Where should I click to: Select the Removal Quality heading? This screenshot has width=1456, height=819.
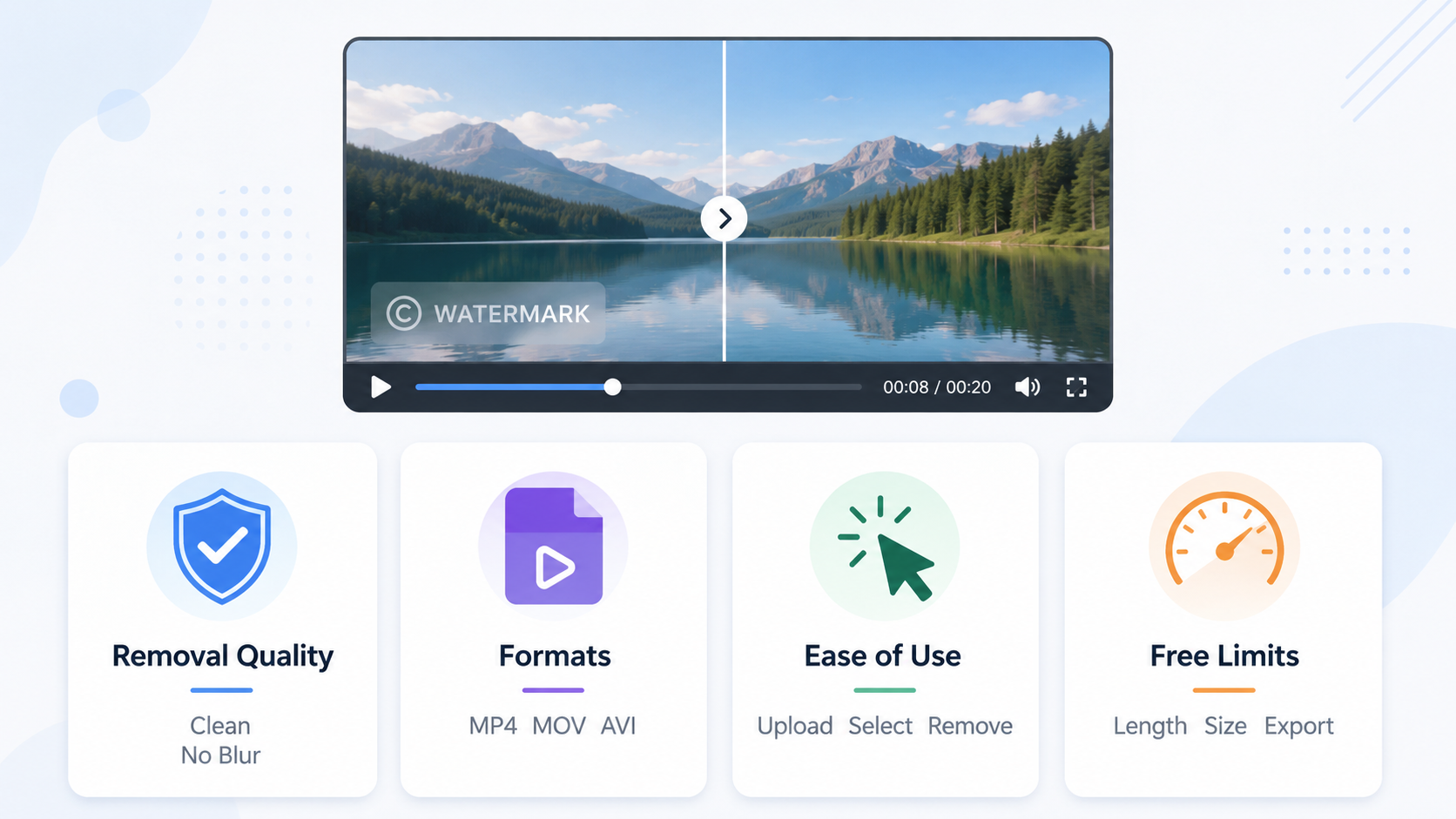(223, 656)
